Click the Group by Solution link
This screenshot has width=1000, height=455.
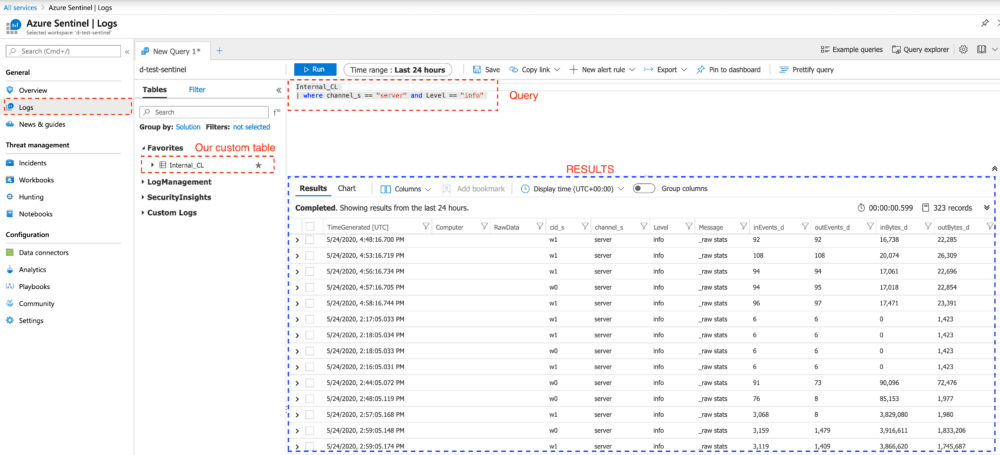(x=188, y=127)
